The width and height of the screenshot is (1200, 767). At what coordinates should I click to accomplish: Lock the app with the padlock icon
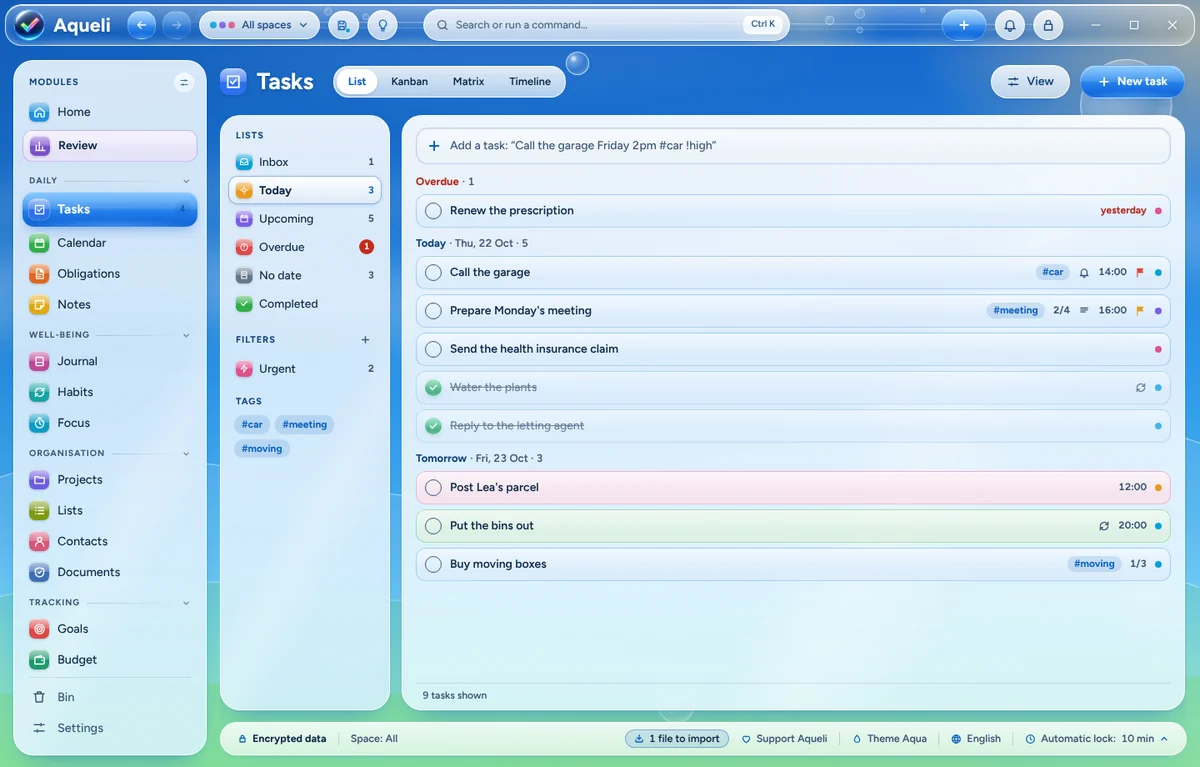(1048, 25)
